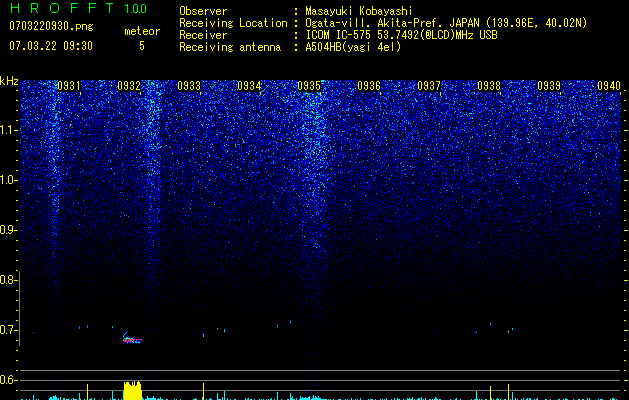Click the 'Receiver' field label

(x=203, y=35)
